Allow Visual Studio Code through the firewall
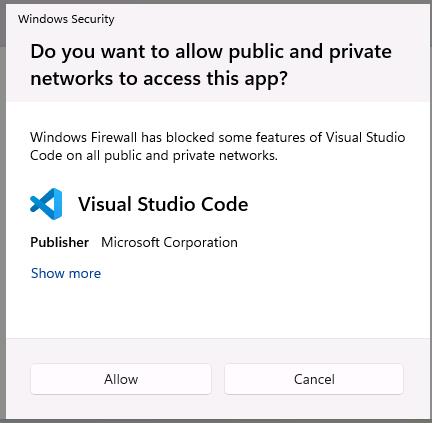The width and height of the screenshot is (432, 423). [x=121, y=379]
